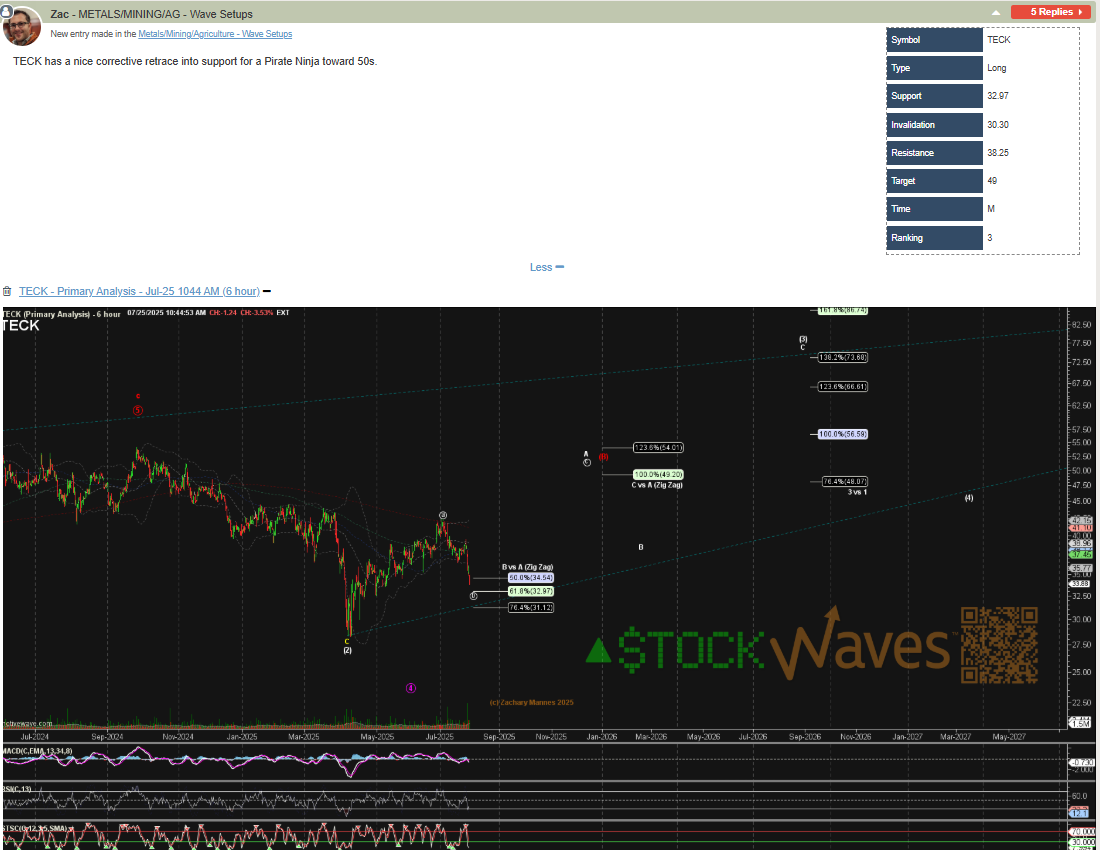
Task: Click the sentence about TECK's corrective retrace
Action: 195,61
